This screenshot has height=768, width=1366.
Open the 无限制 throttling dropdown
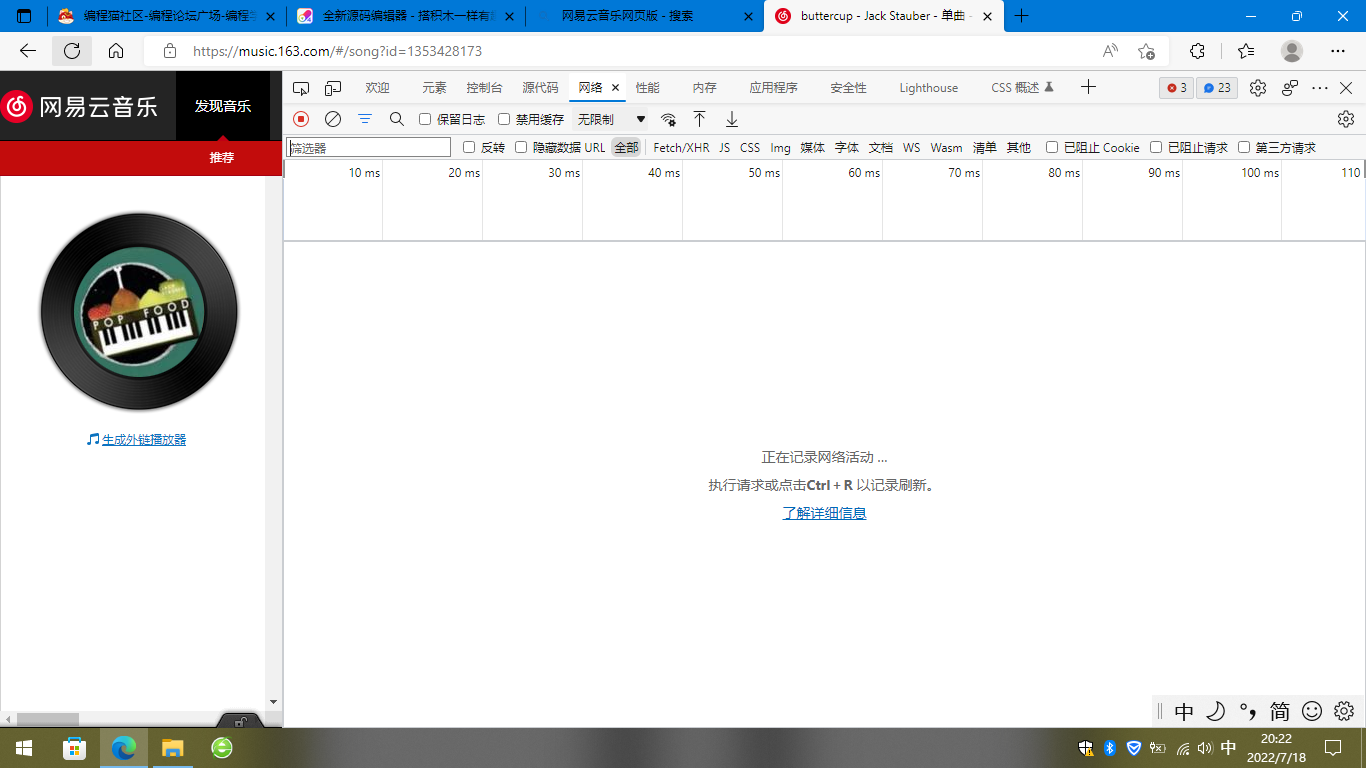point(611,119)
